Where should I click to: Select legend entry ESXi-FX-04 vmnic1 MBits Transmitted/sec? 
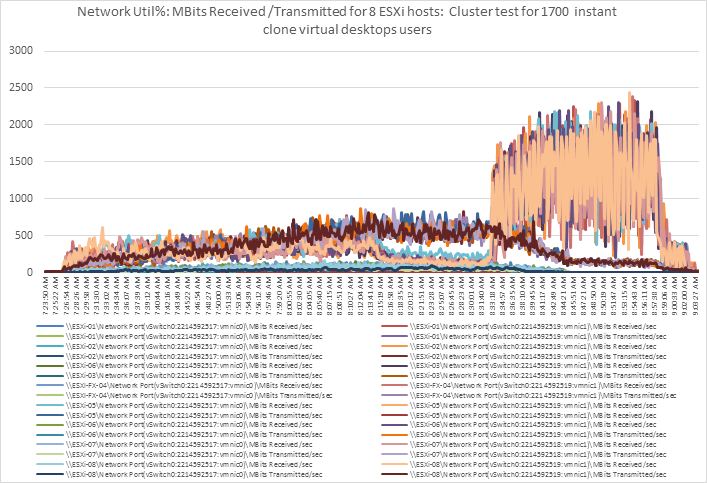click(x=528, y=396)
